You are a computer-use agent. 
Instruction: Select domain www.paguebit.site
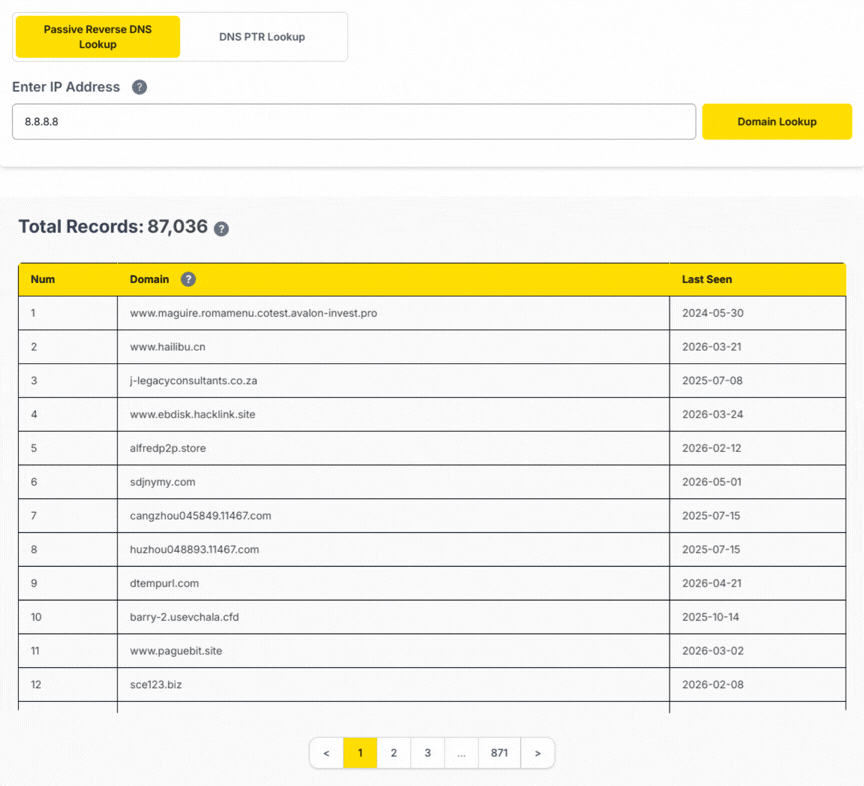tap(176, 651)
